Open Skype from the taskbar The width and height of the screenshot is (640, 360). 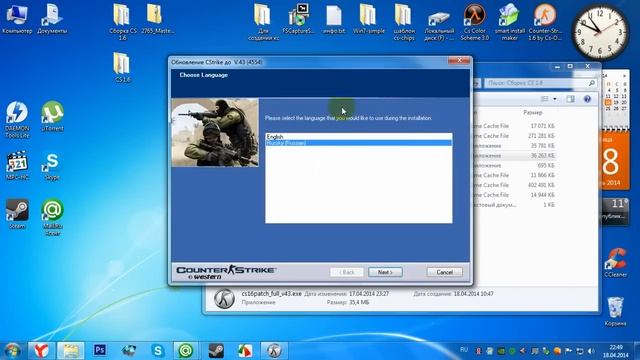(158, 350)
